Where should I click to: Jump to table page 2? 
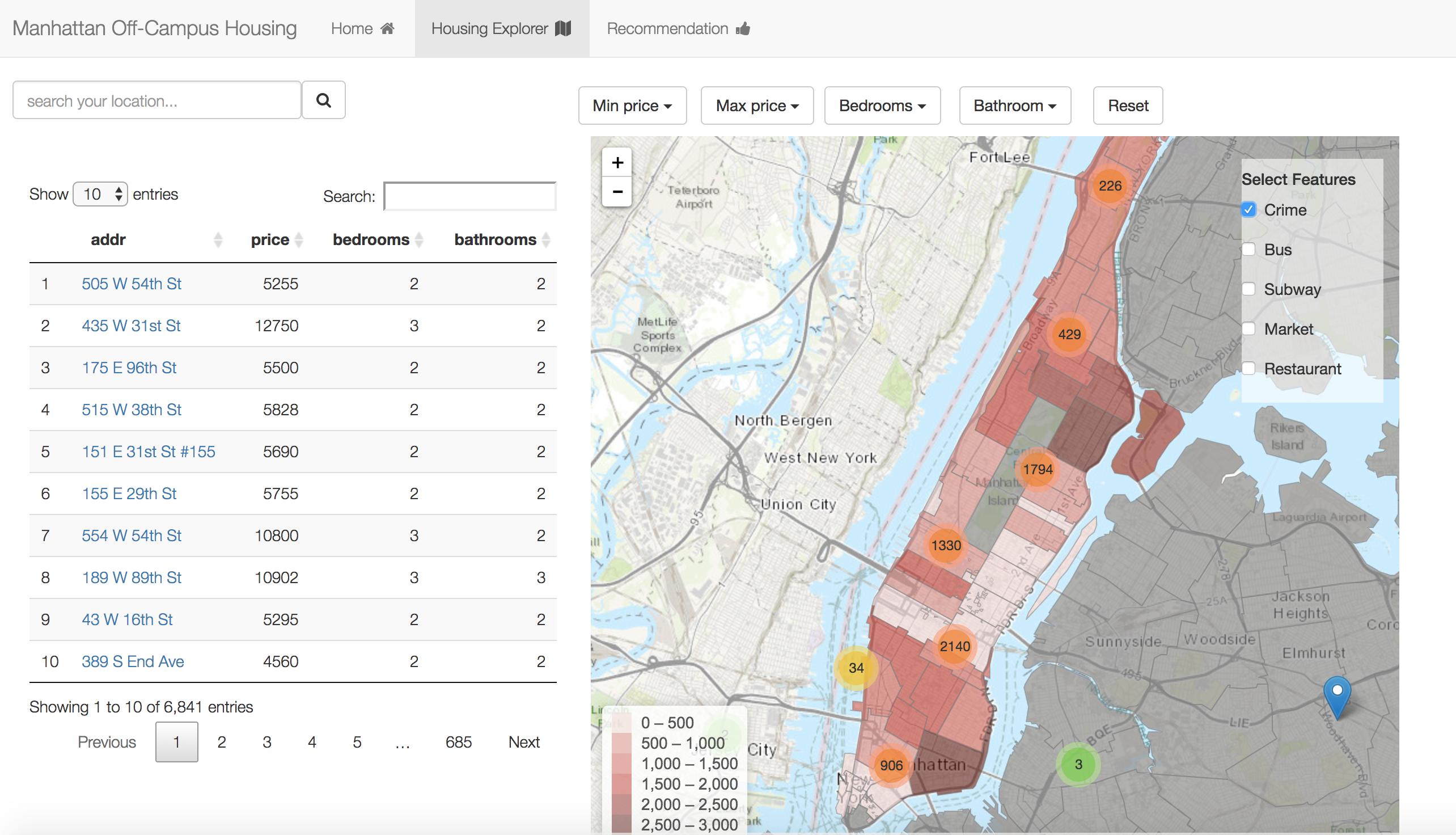[221, 741]
